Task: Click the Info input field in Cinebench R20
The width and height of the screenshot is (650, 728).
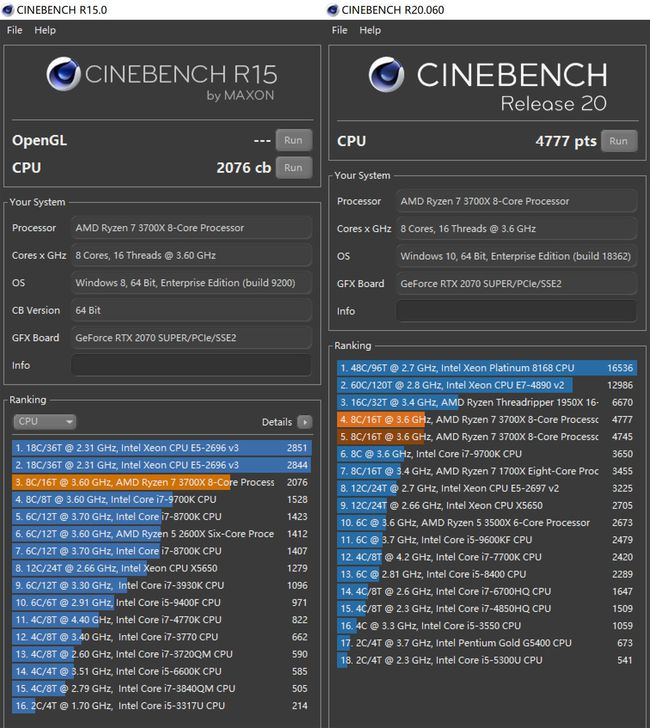Action: [516, 311]
